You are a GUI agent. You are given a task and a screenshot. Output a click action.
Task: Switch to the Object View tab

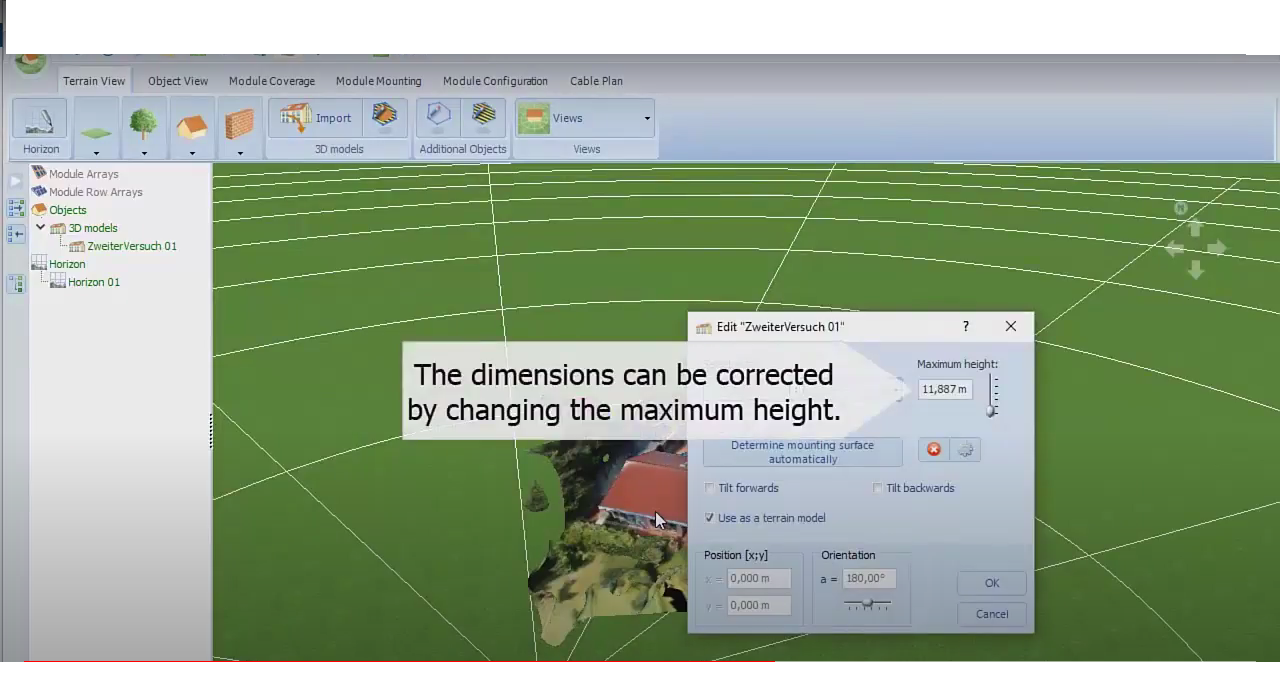click(178, 81)
